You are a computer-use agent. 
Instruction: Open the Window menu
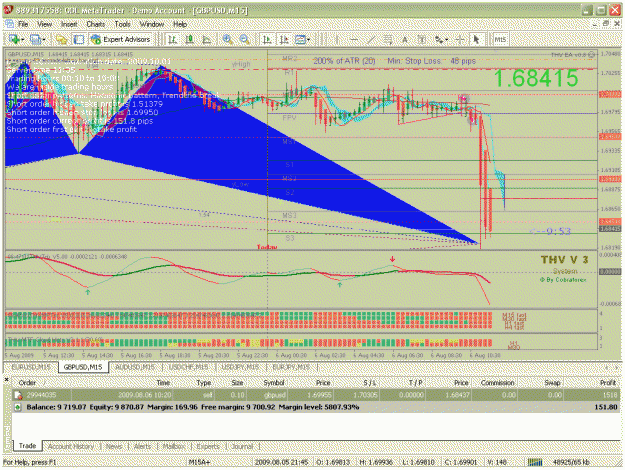(x=152, y=24)
